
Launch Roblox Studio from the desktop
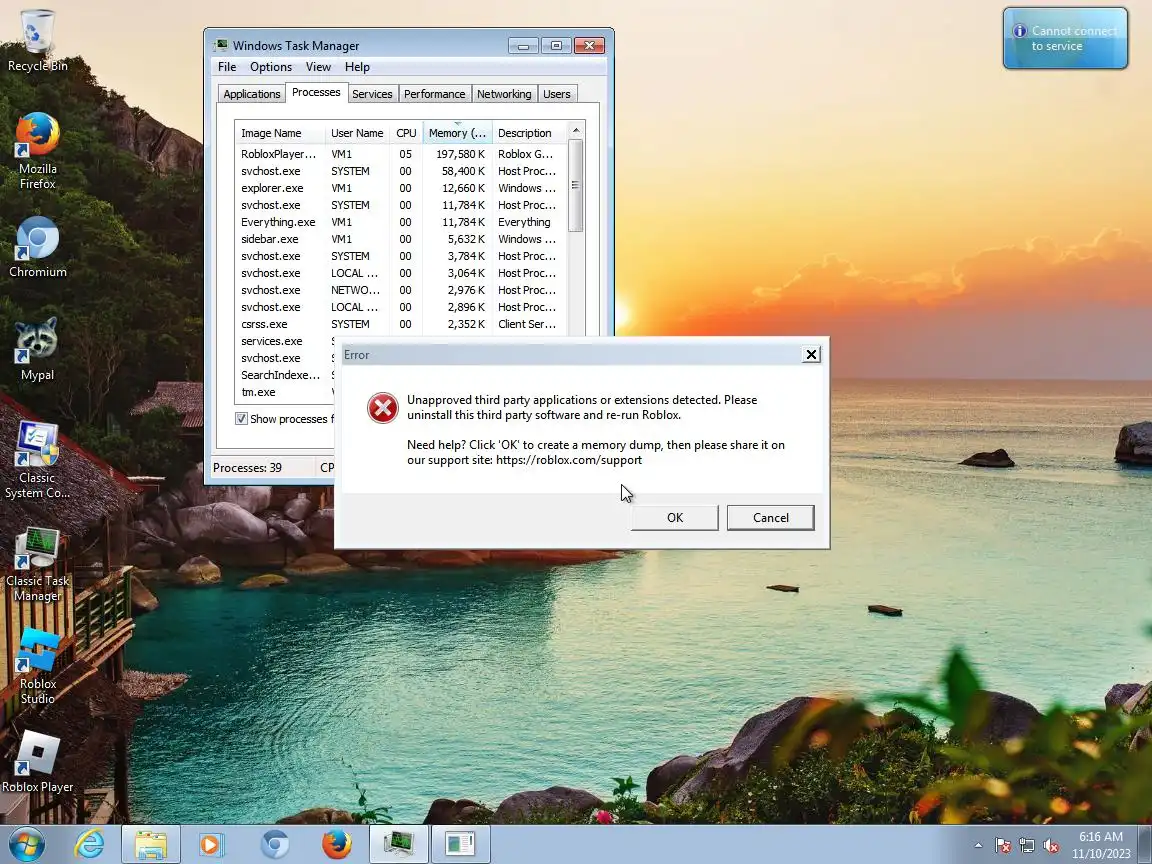(x=37, y=667)
